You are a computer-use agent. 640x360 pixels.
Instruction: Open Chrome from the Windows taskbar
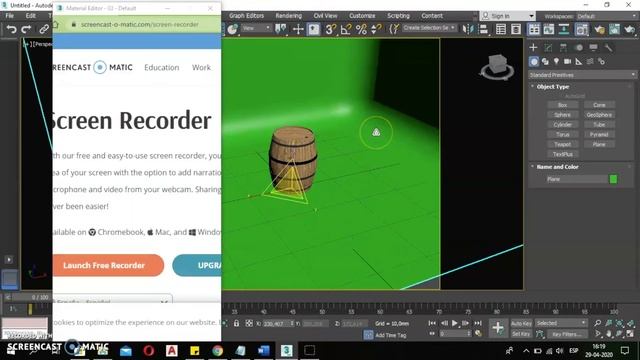coord(217,351)
